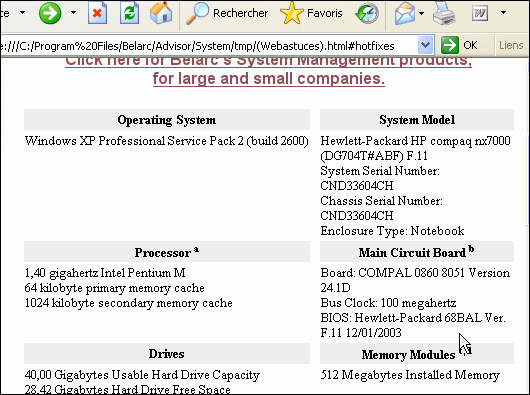Click the Drives section header

(x=167, y=353)
